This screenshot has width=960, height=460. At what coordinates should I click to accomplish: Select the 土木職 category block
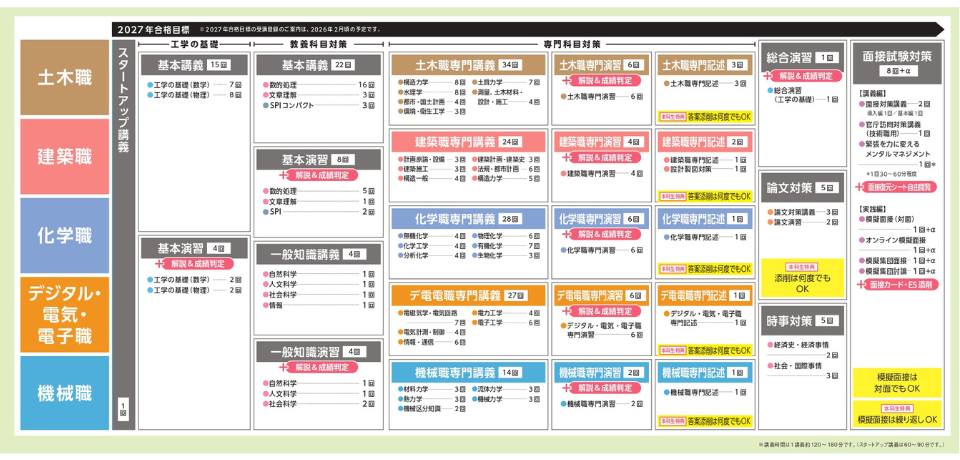coord(64,78)
